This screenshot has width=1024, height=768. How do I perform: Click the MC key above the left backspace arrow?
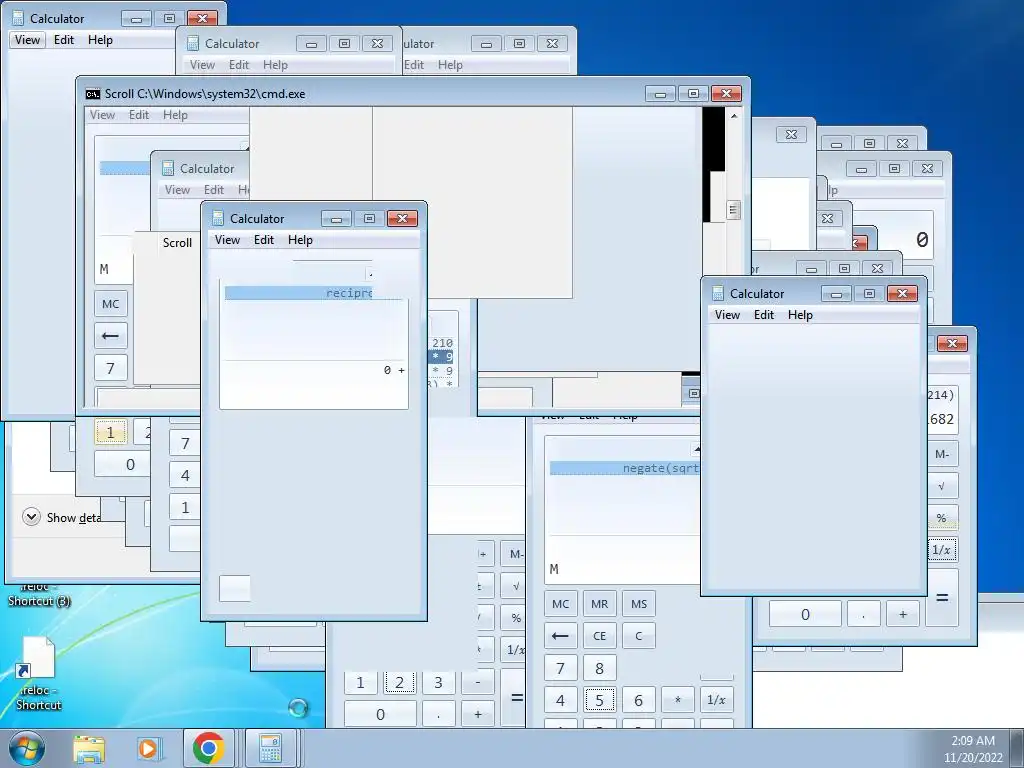click(x=110, y=304)
